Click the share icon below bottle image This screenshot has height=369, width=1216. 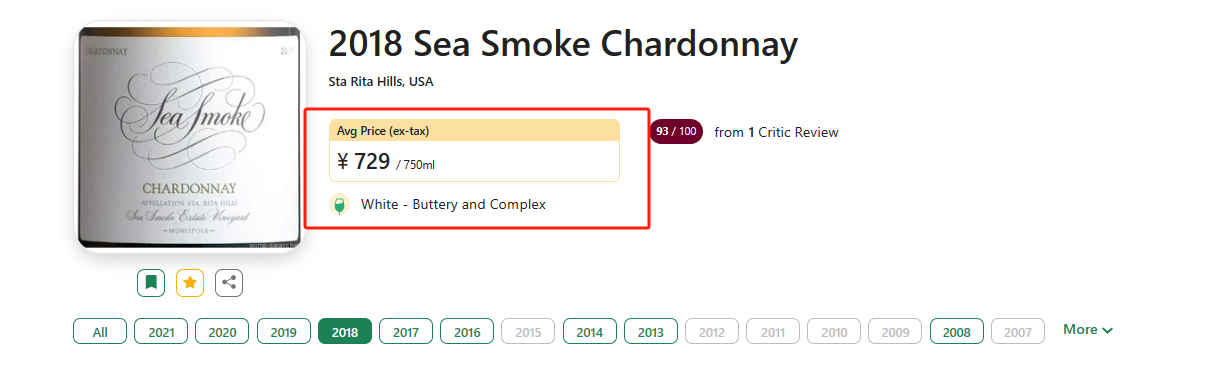click(229, 283)
